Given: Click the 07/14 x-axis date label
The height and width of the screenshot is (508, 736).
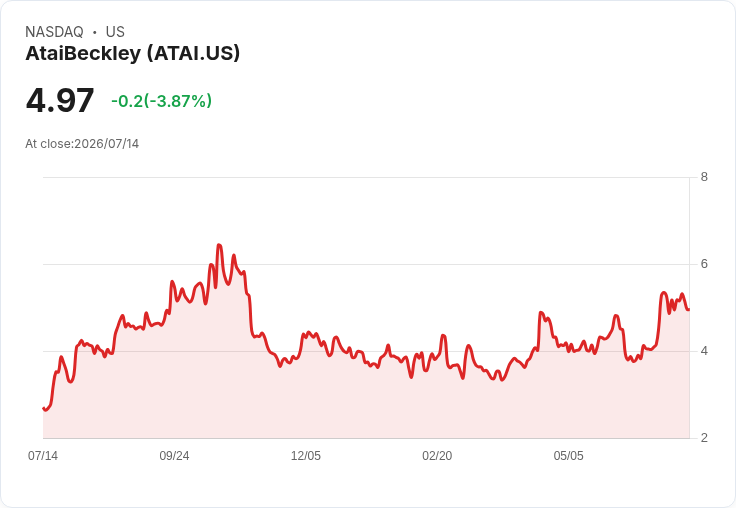Looking at the screenshot, I should coord(43,455).
